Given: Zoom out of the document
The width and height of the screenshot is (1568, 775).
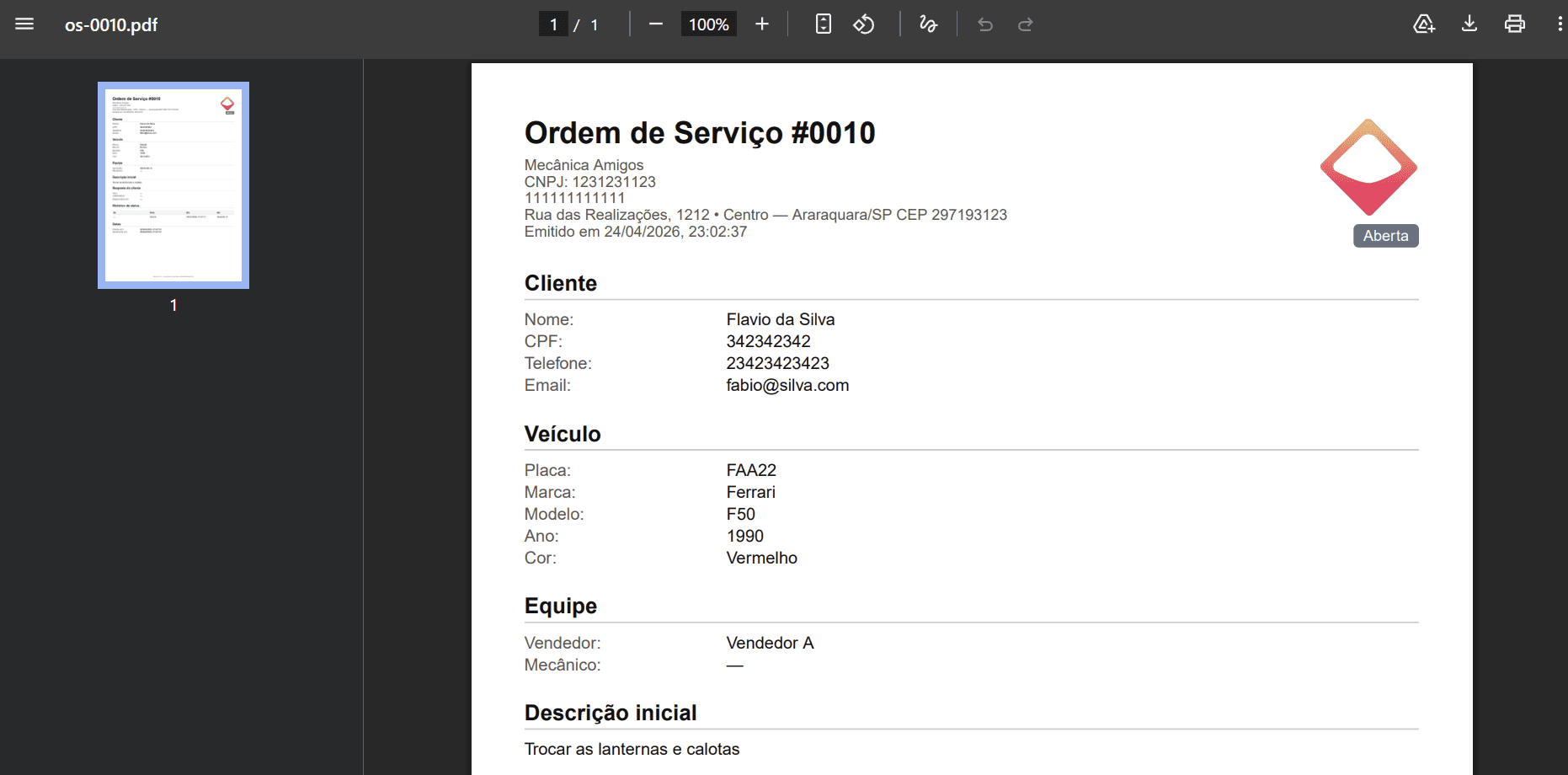Looking at the screenshot, I should pos(656,24).
